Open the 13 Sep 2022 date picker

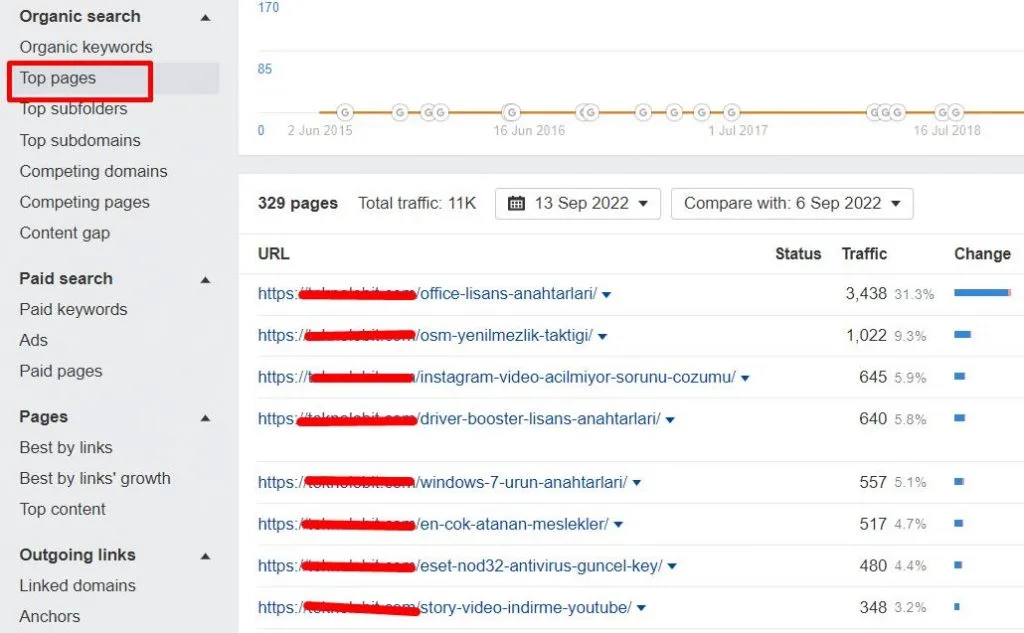pyautogui.click(x=577, y=204)
